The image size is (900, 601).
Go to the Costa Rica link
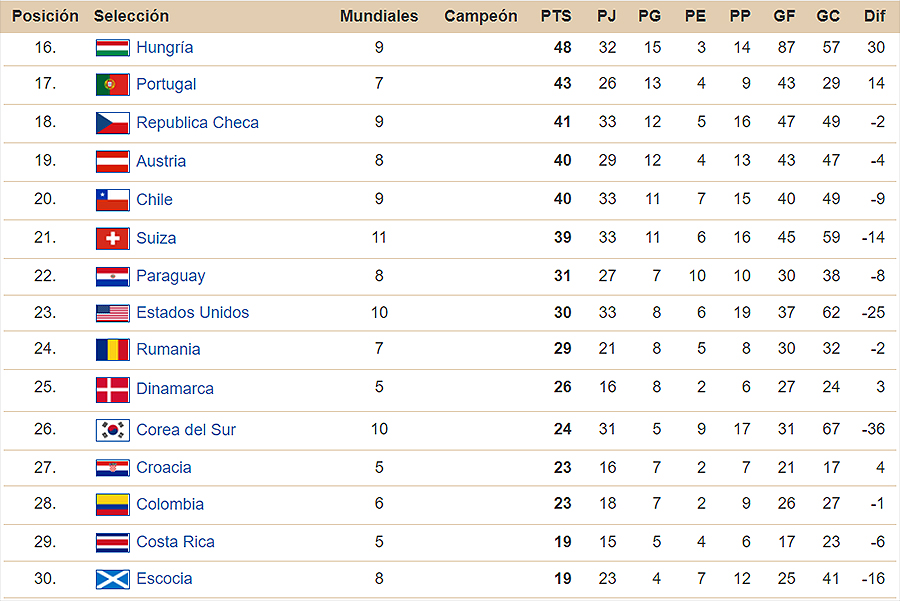176,542
